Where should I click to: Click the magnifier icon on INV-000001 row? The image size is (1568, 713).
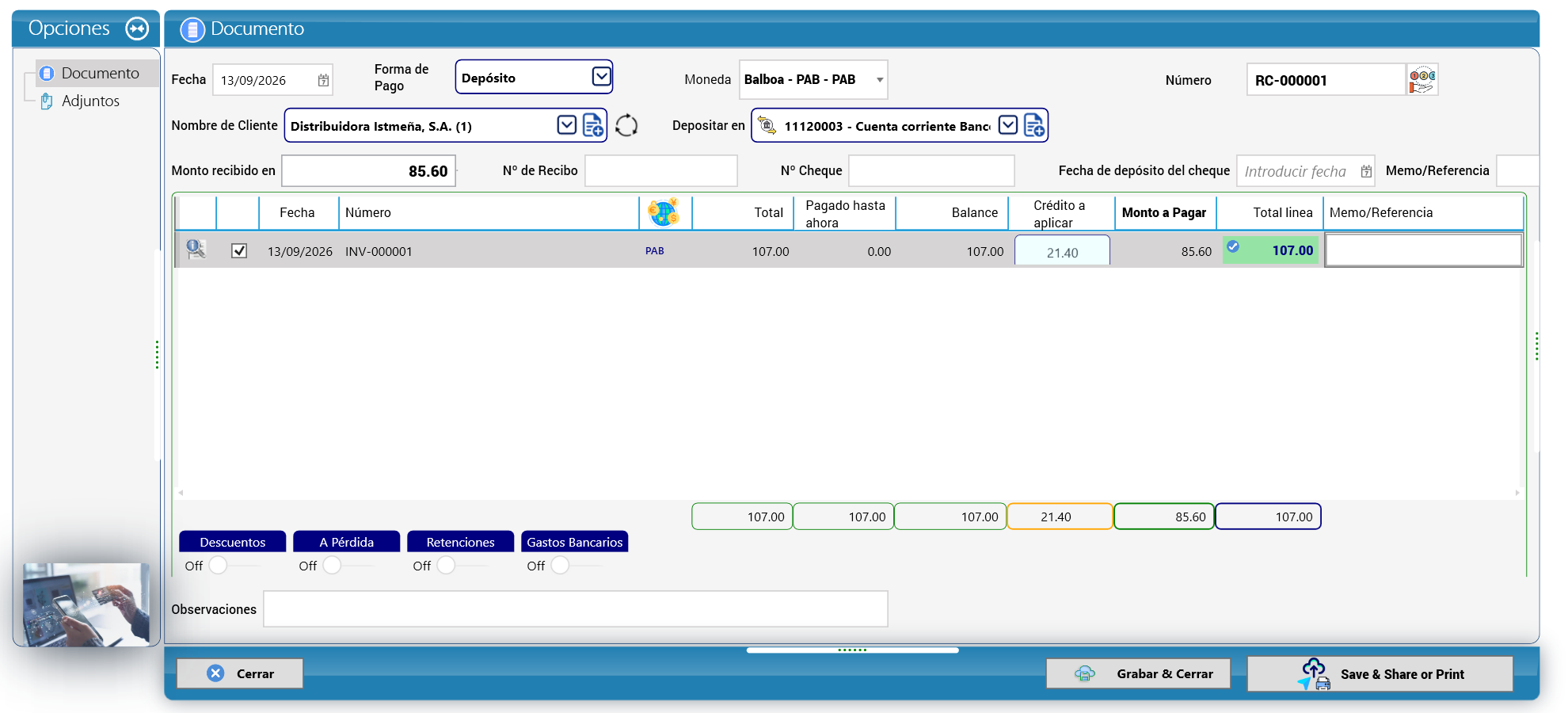point(196,250)
